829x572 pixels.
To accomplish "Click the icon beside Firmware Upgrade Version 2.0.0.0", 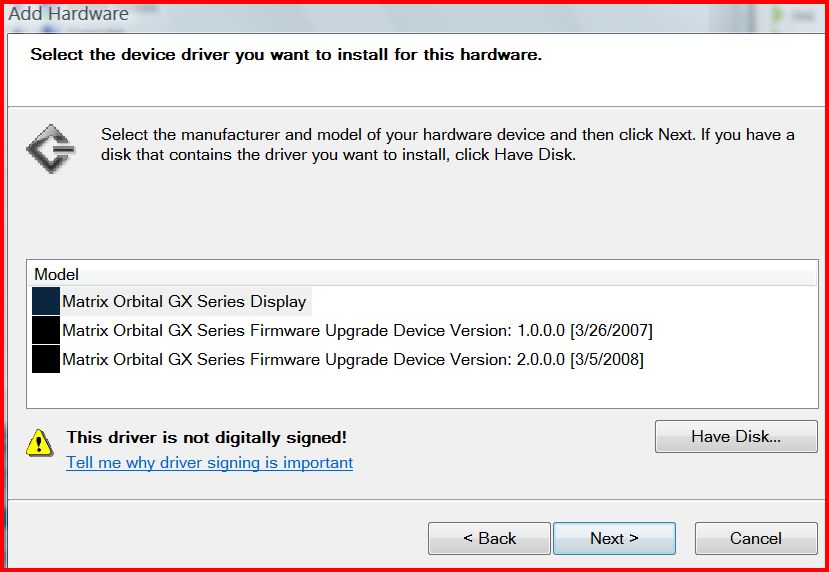I will tap(46, 359).
